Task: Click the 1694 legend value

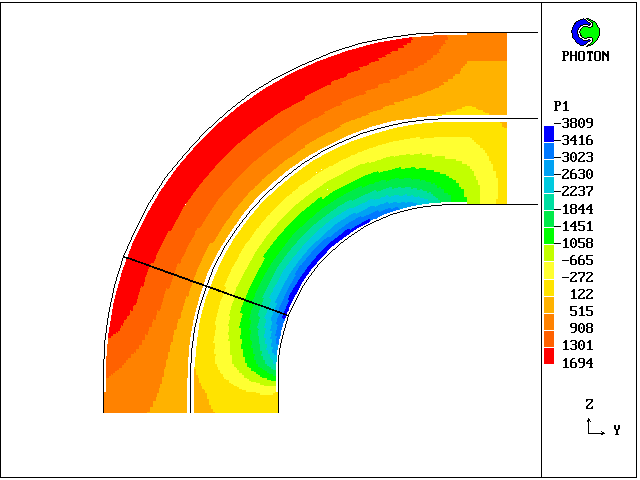Action: (x=578, y=363)
